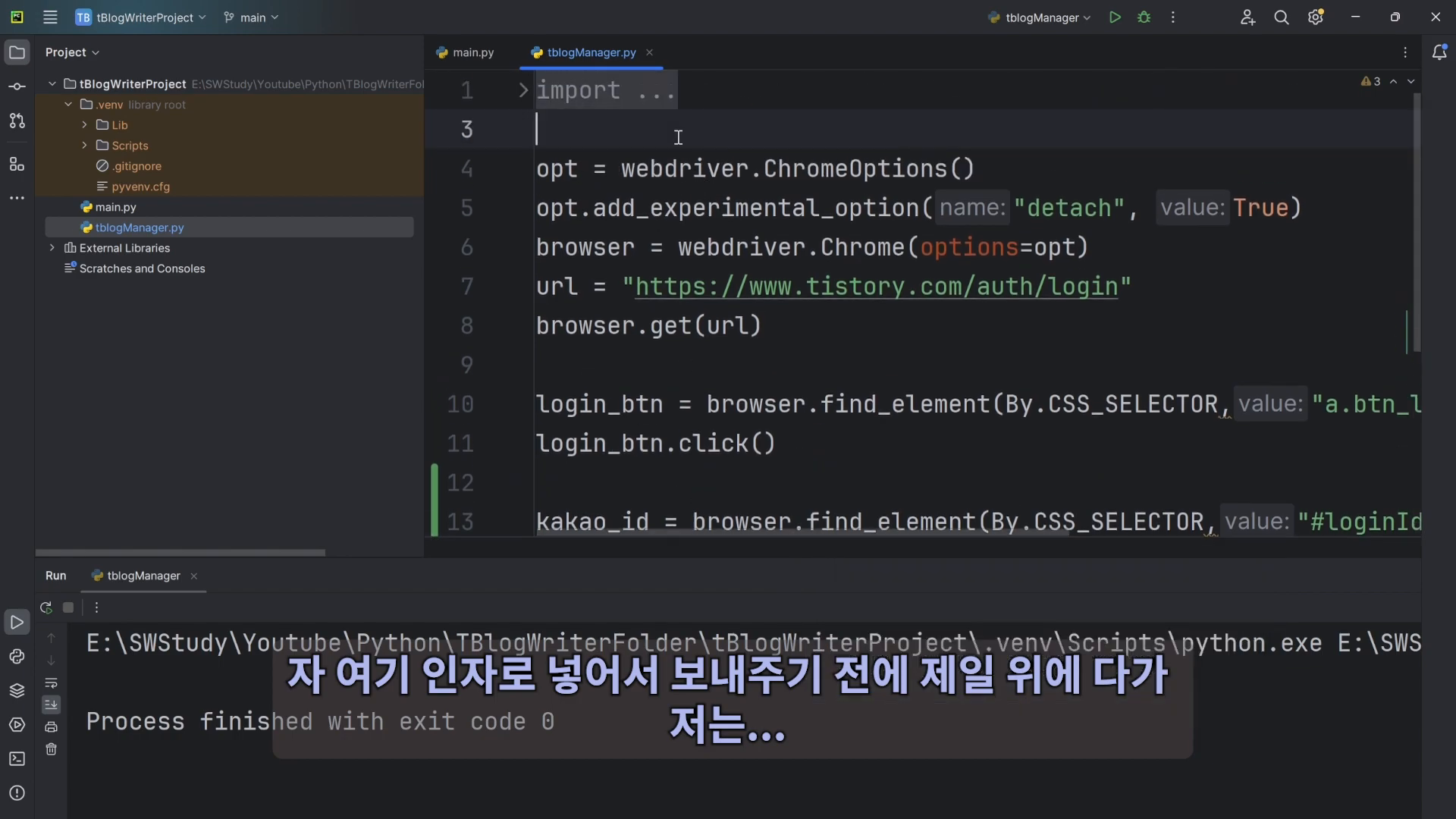The image size is (1456, 819).
Task: Rerun tblogManager in Run panel
Action: pos(45,607)
